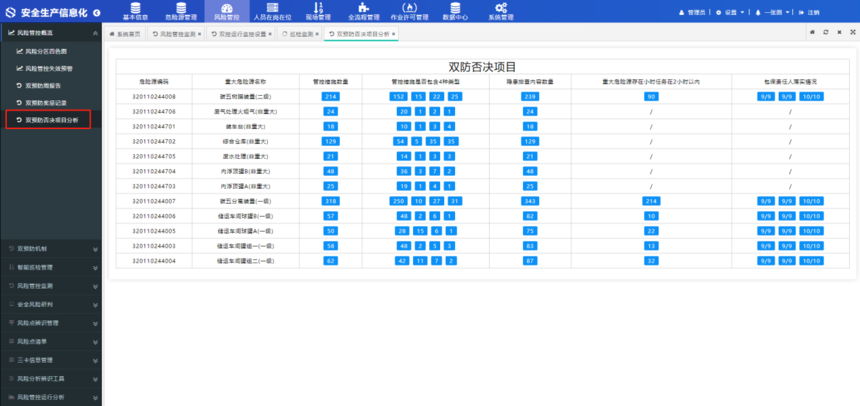
Task: Open the 基本信息 module icon
Action: [135, 8]
